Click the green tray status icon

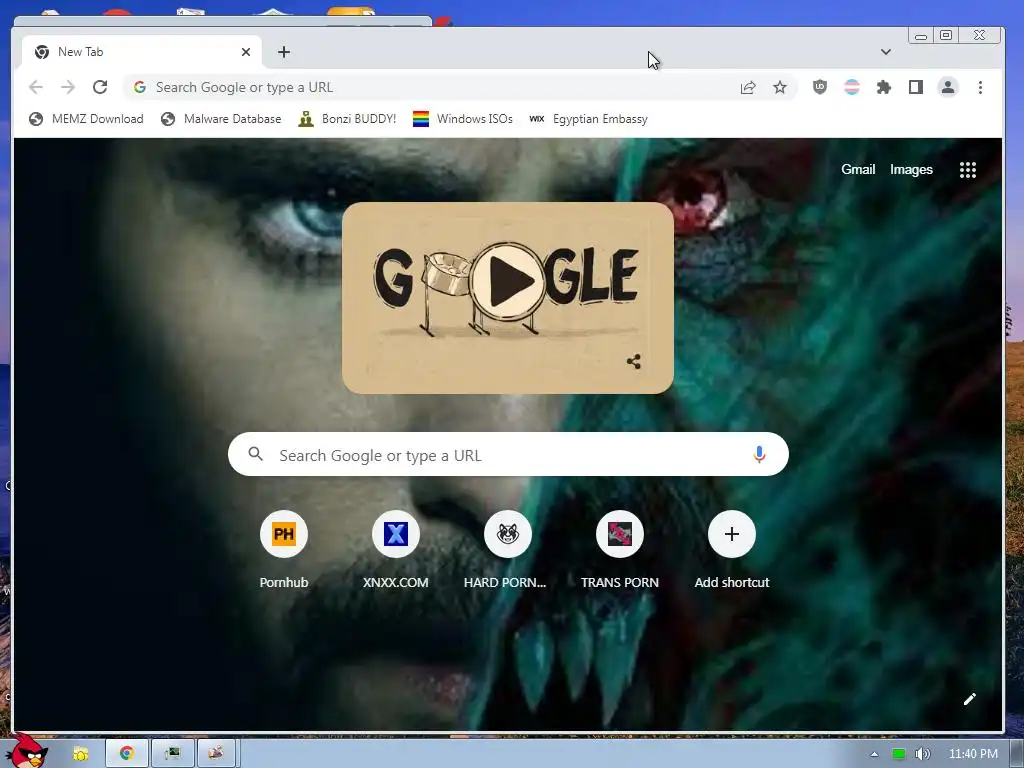tap(899, 754)
